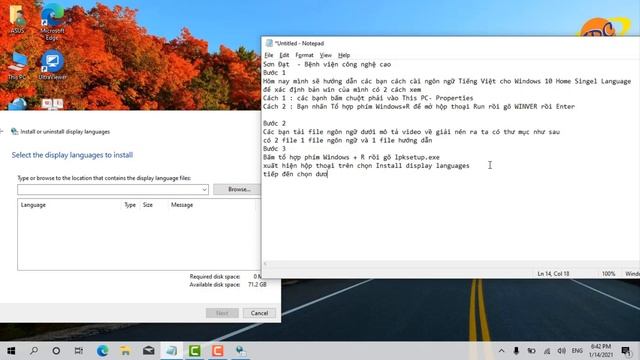Switch ENG input language indicator
The width and height of the screenshot is (640, 360).
point(577,351)
